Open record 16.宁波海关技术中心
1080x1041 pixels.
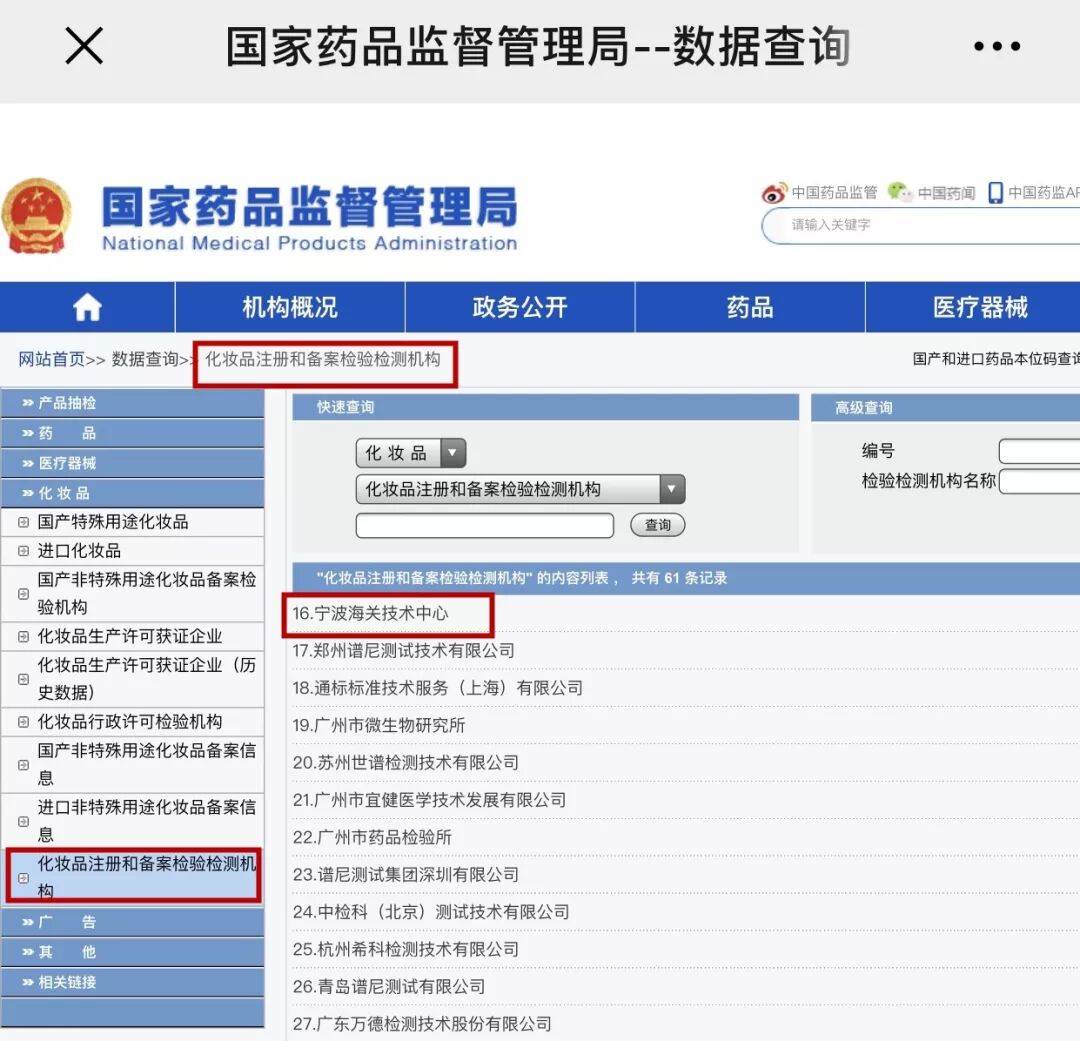tap(370, 613)
